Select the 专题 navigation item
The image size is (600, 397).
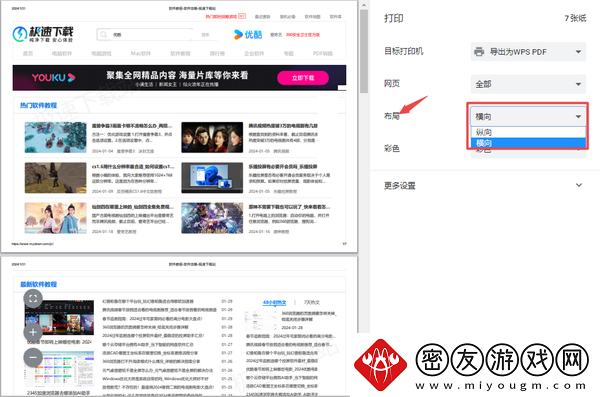[289, 53]
